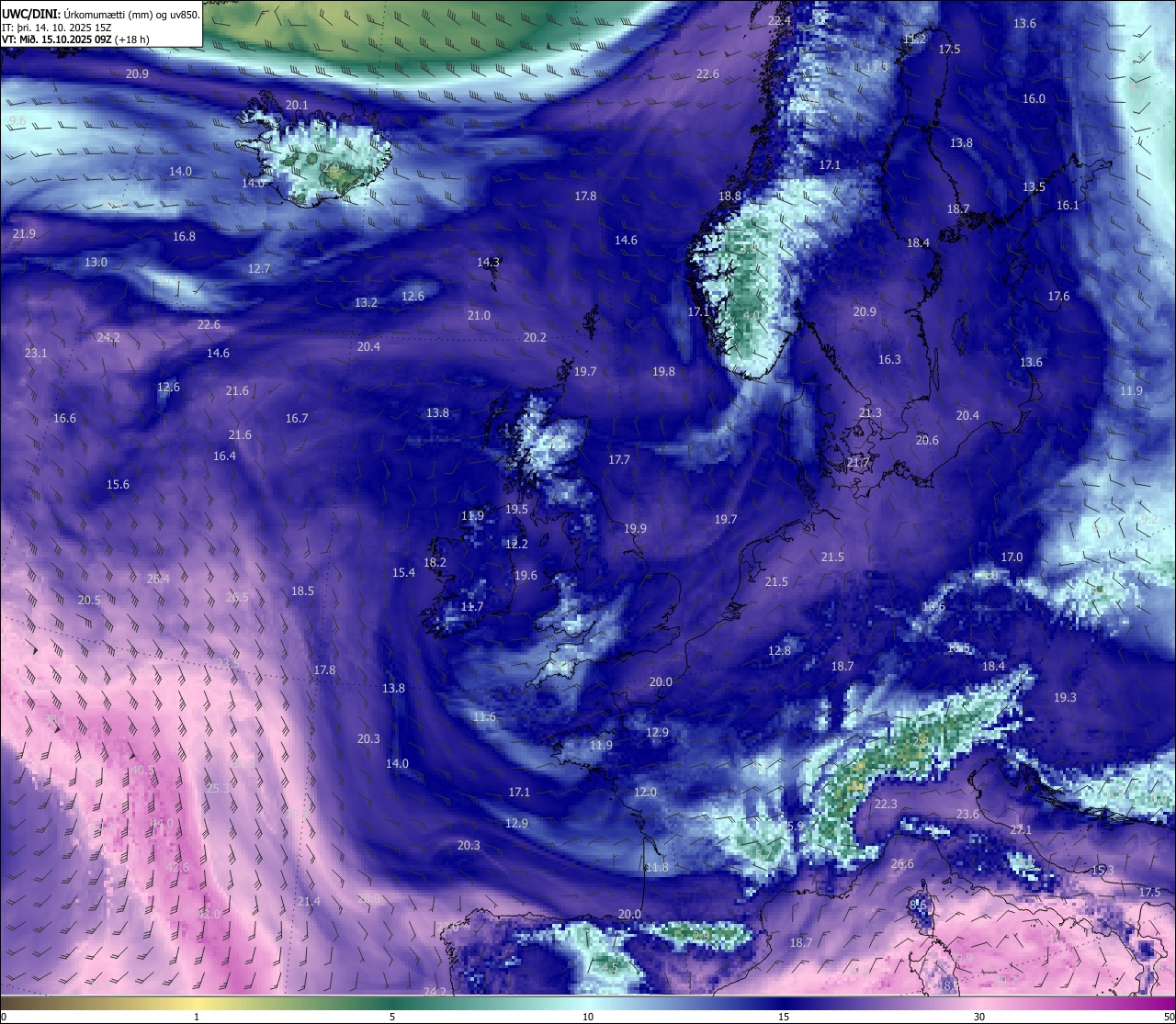Click the 16.7 value label
This screenshot has height=1024, width=1176.
tap(296, 418)
